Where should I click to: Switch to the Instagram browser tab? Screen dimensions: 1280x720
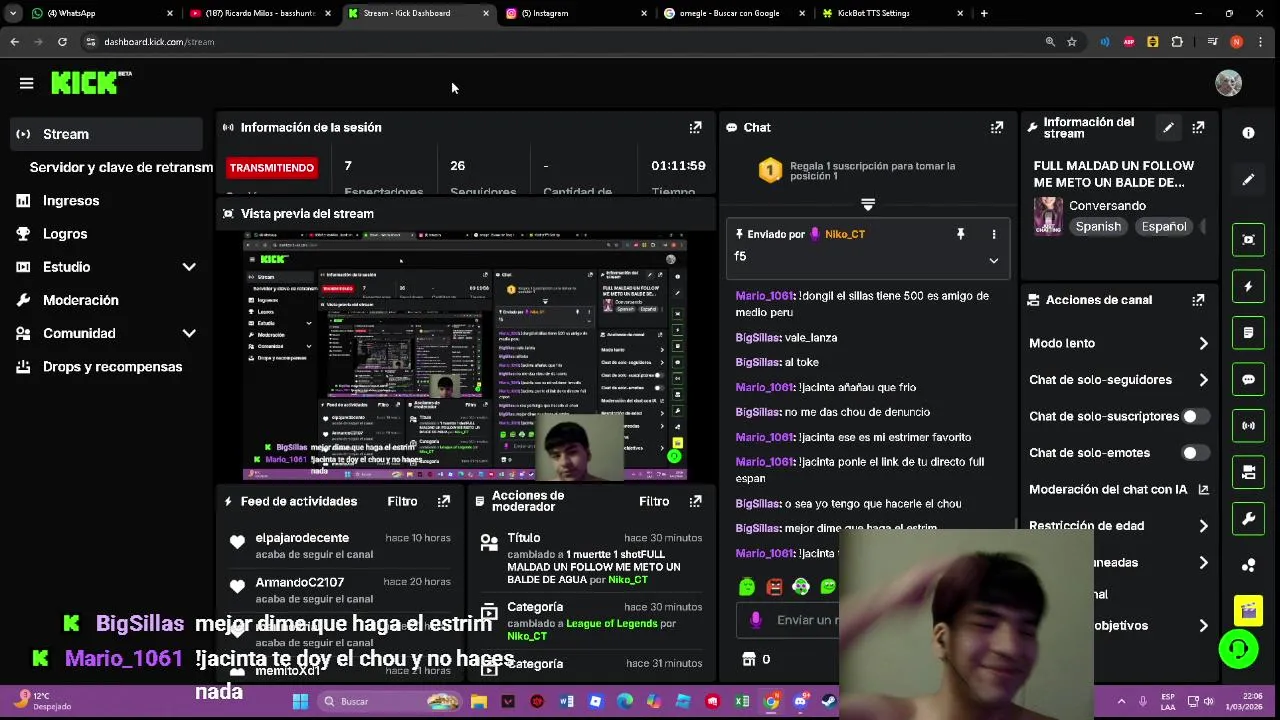point(575,13)
